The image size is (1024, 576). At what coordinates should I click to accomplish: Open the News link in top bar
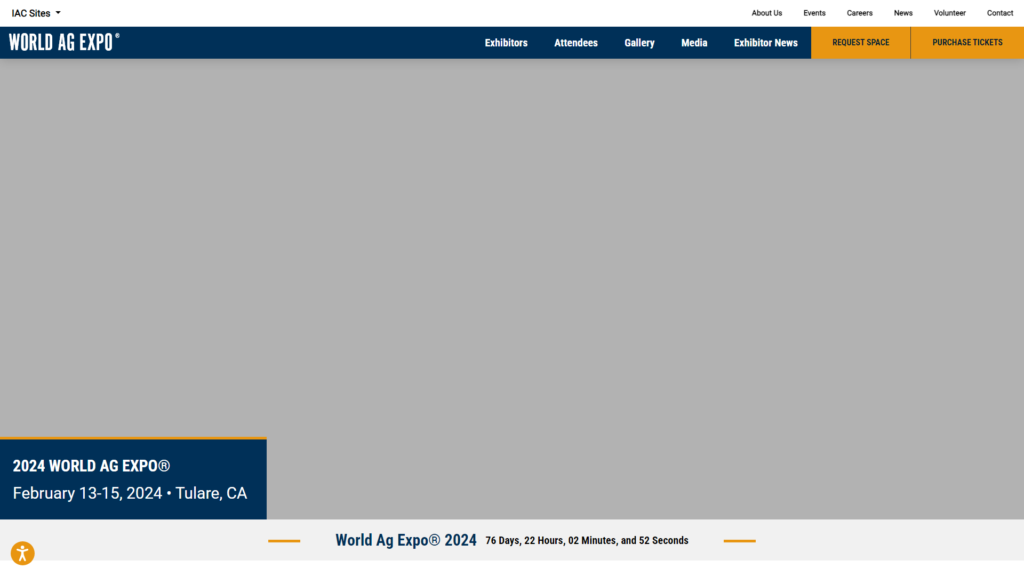click(903, 13)
